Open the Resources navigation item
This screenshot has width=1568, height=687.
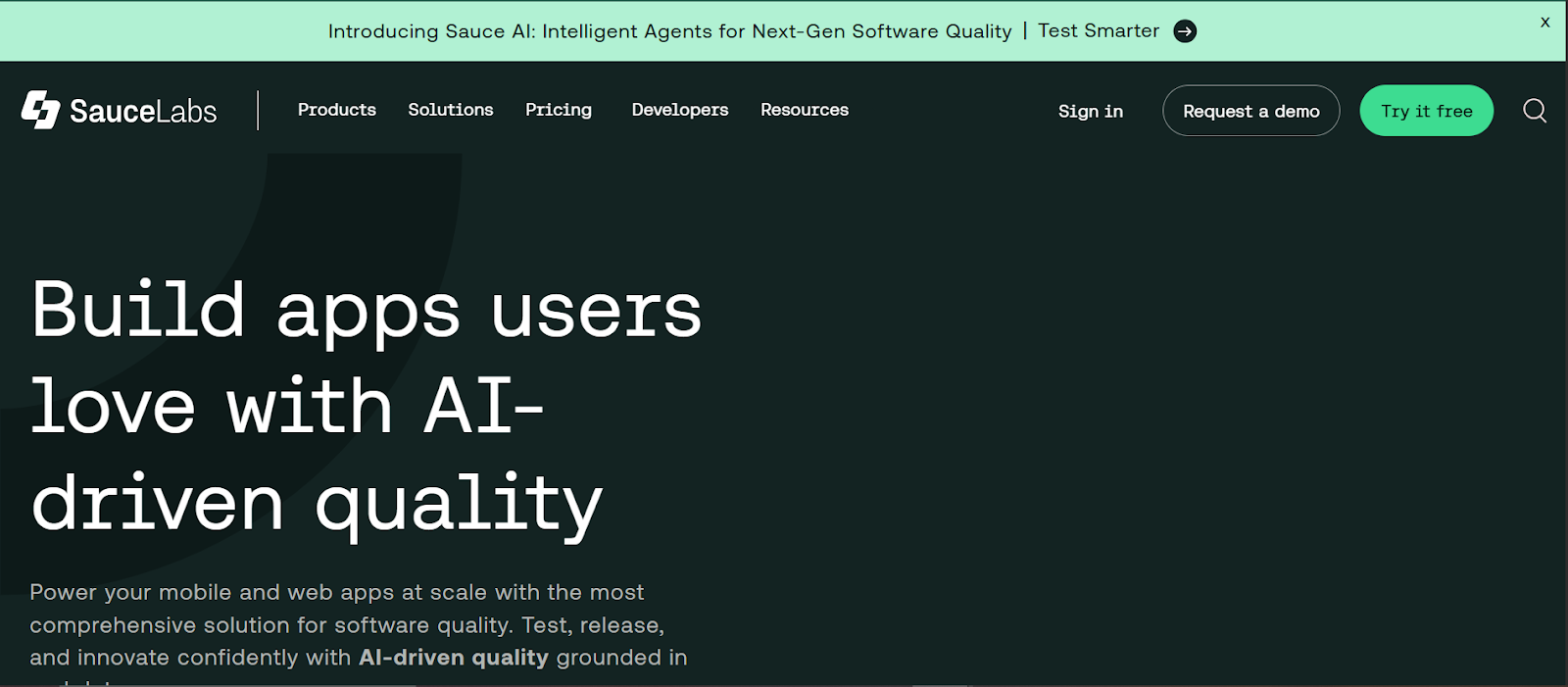point(805,110)
